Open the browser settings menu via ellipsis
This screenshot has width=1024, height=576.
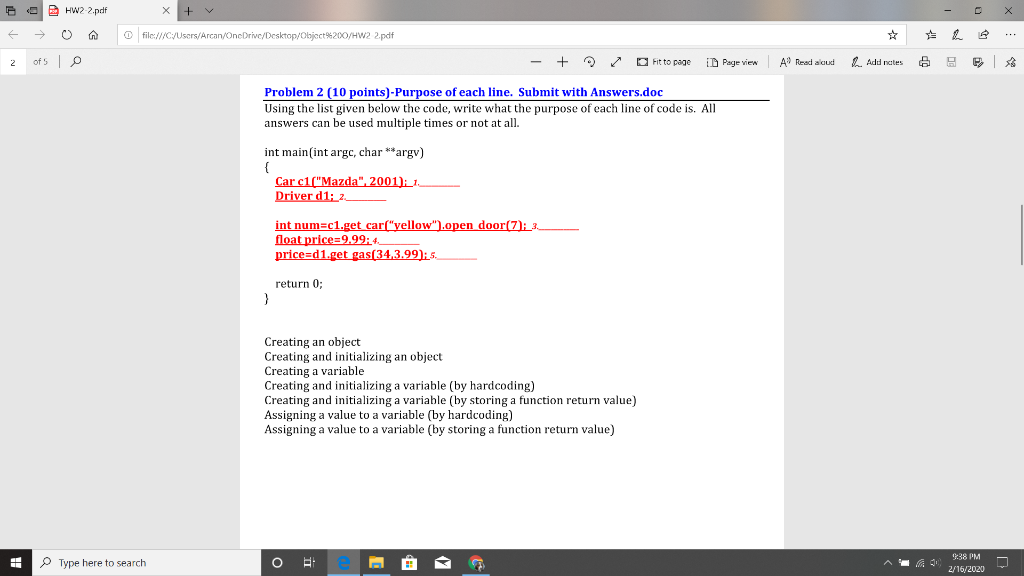[1012, 33]
